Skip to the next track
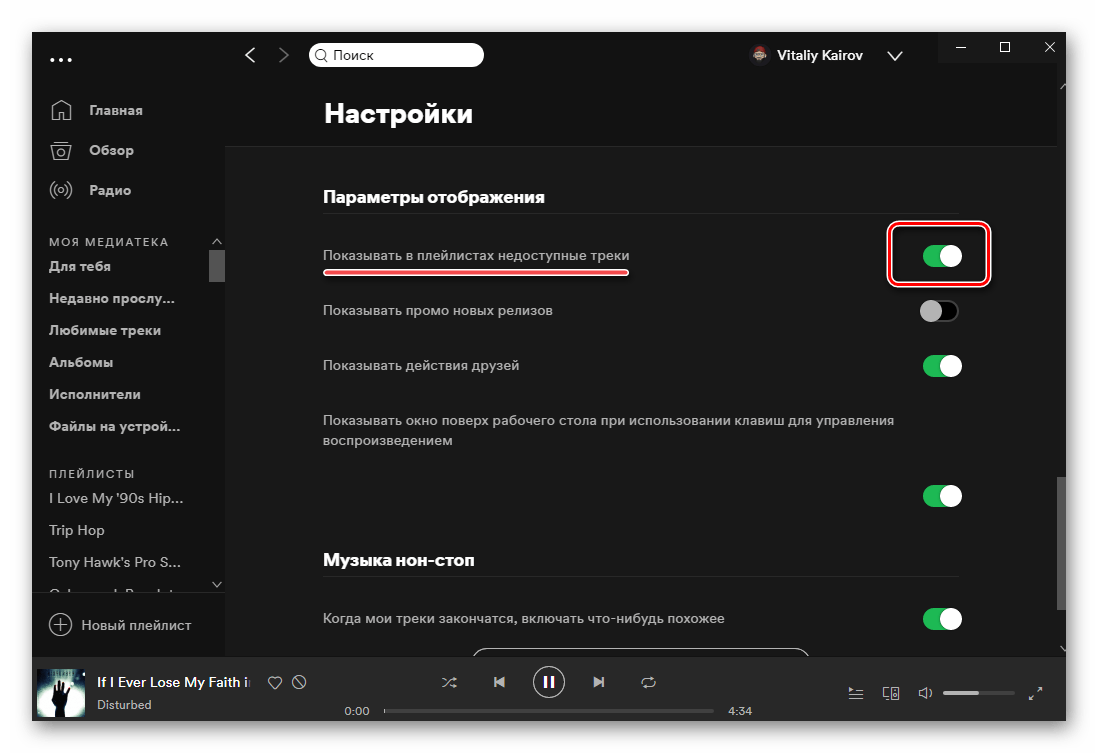This screenshot has width=1098, height=753. (598, 682)
